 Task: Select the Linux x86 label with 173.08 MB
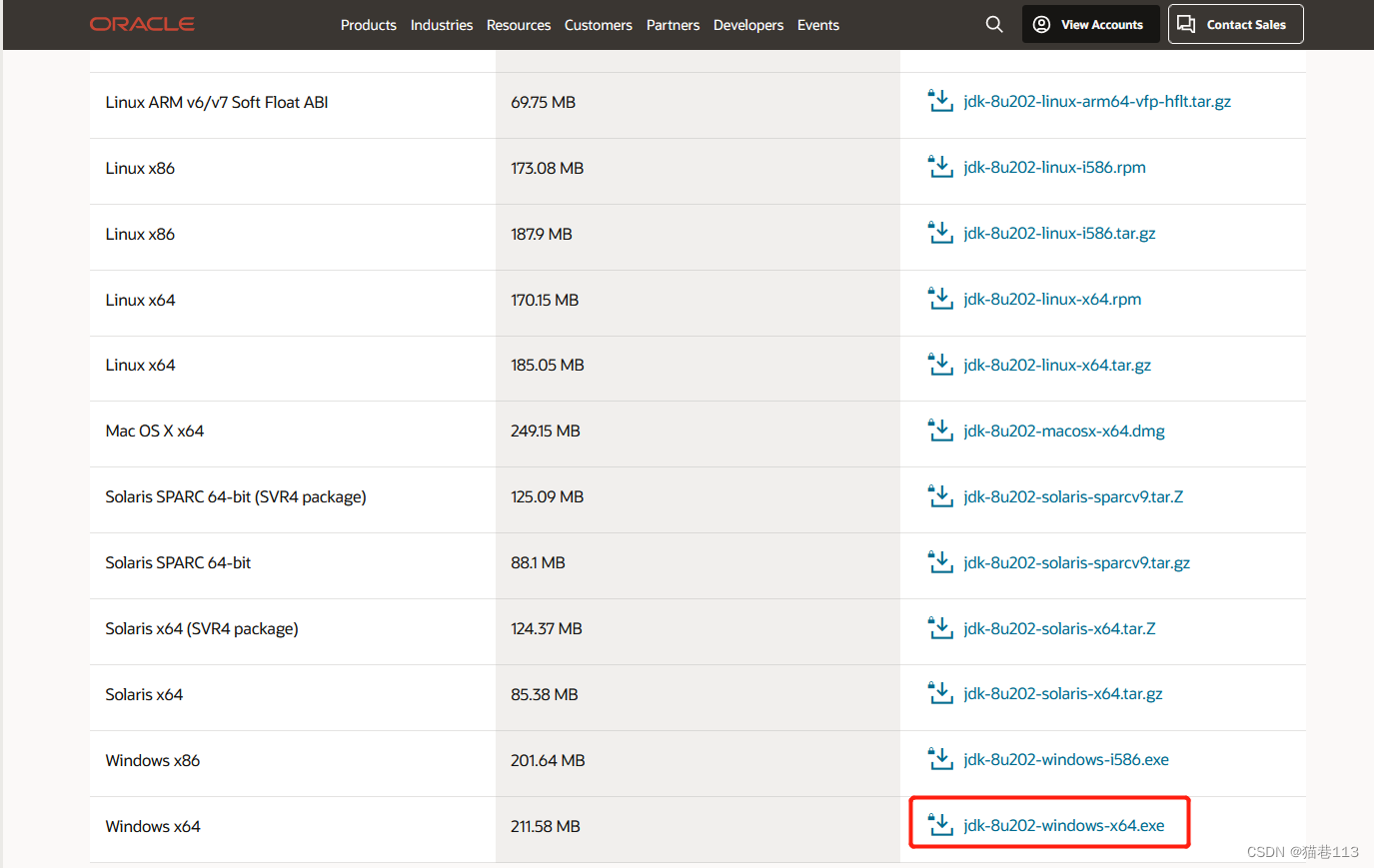[x=140, y=168]
